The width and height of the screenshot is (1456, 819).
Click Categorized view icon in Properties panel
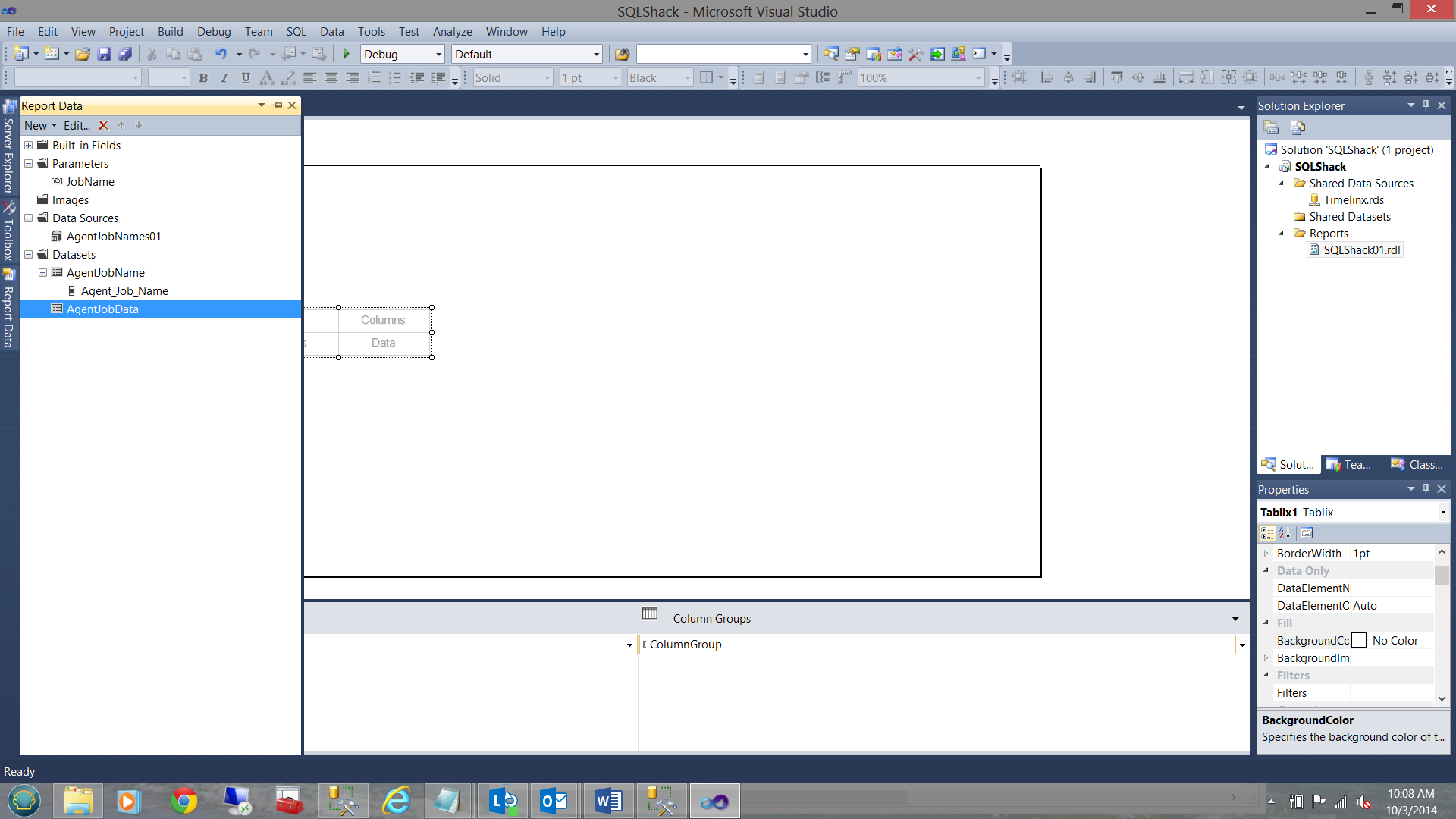click(1267, 533)
